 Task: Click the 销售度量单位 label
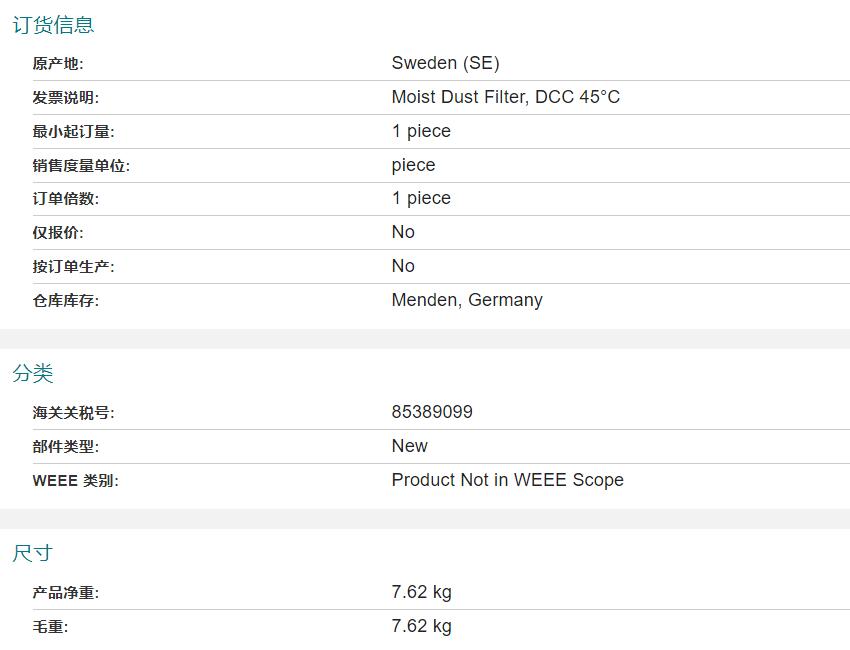coord(81,166)
